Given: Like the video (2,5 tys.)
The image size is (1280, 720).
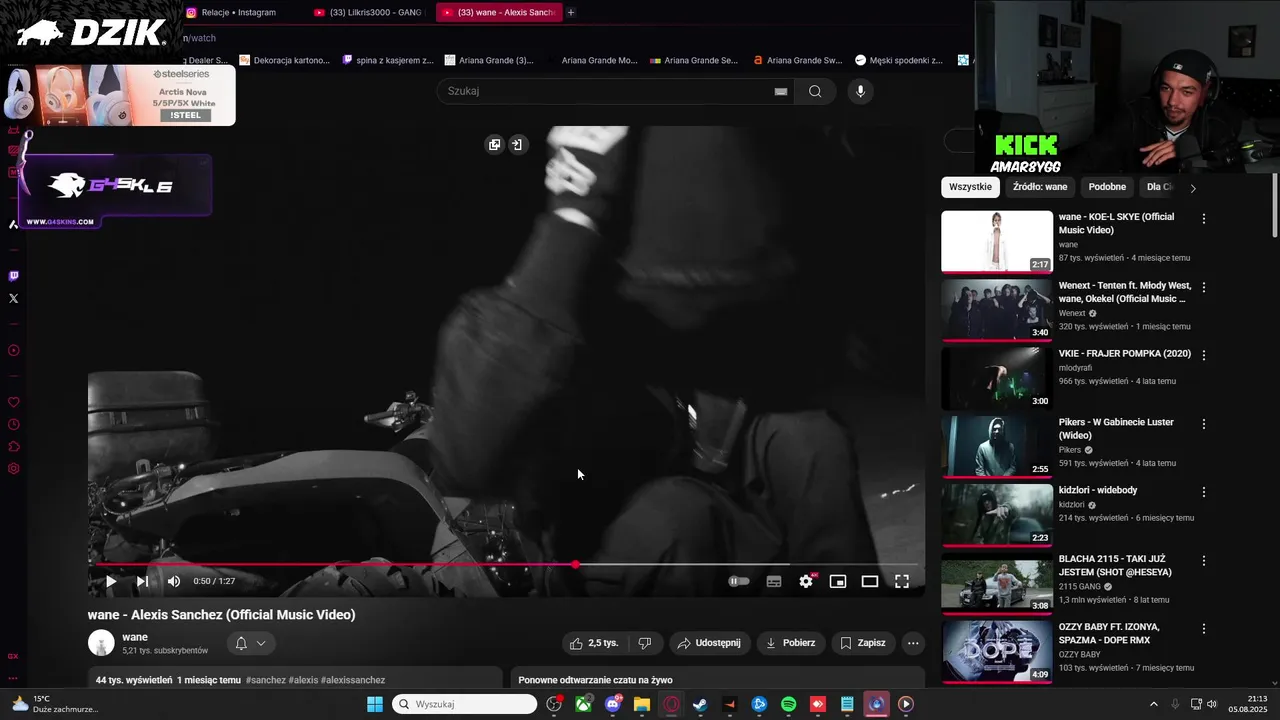Looking at the screenshot, I should 595,643.
